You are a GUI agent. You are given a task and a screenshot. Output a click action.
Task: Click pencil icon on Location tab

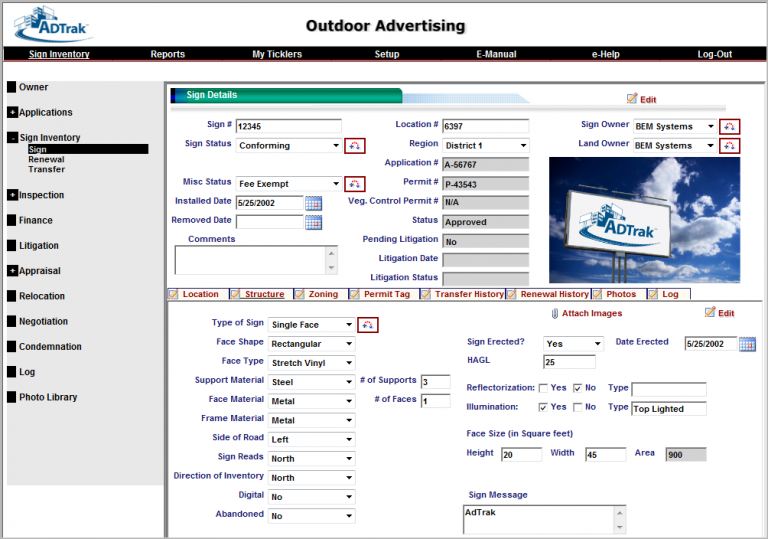(173, 294)
